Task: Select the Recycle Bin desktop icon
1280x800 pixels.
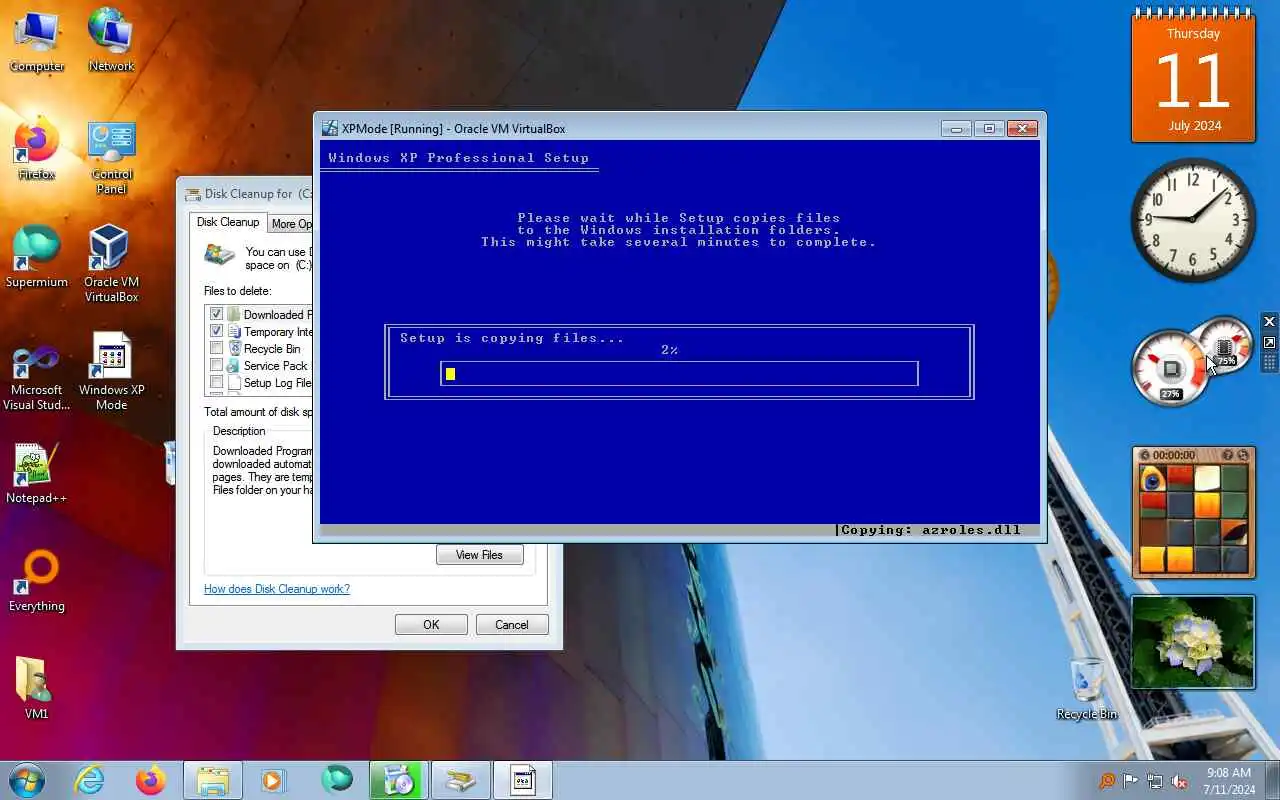Action: coord(1086,689)
